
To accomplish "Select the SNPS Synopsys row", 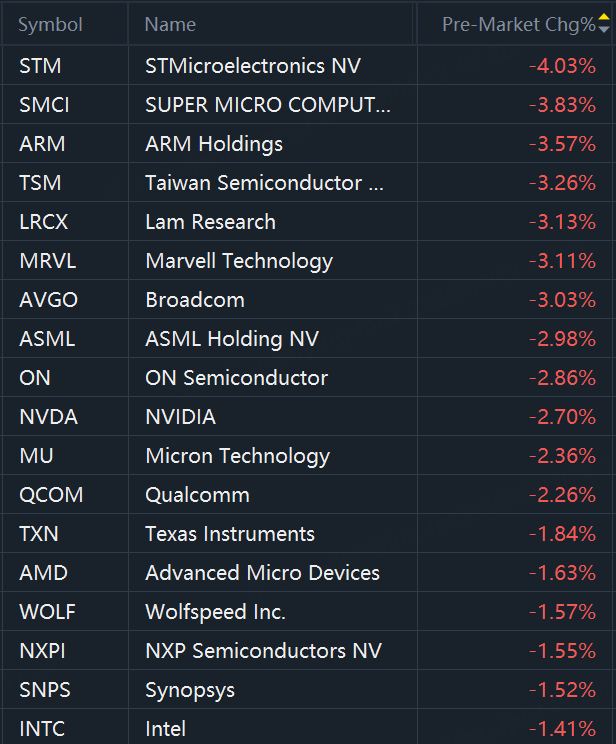I will click(x=190, y=690).
